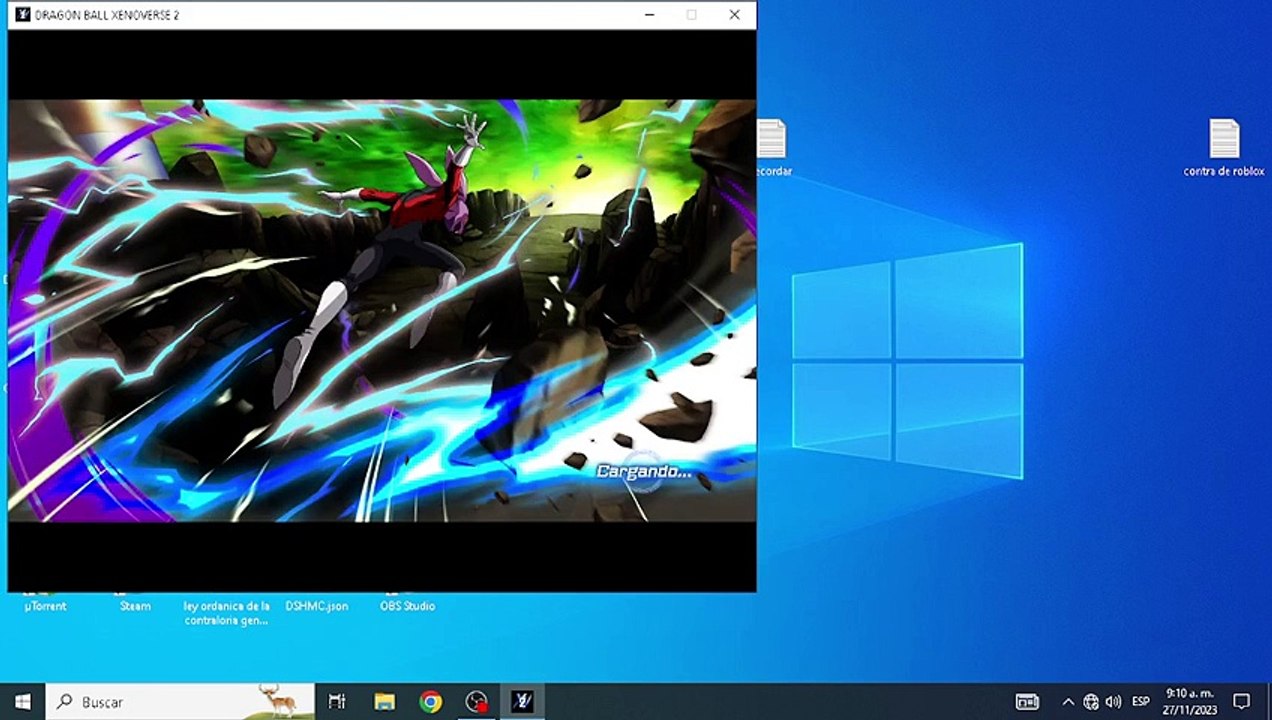Click the Buscar search box on taskbar

(x=180, y=702)
